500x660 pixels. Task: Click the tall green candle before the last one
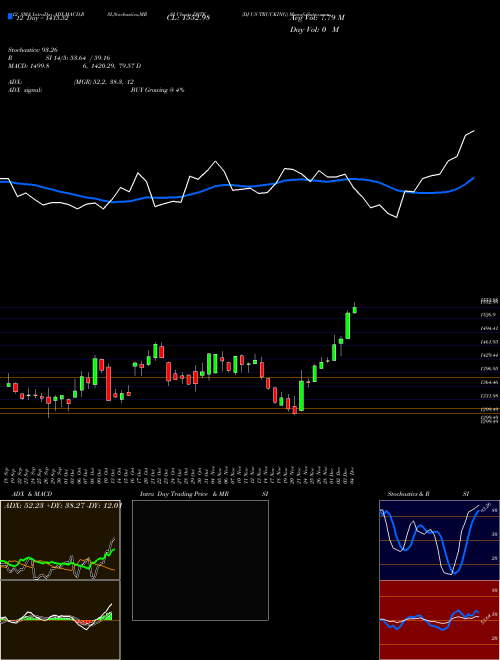[348, 325]
